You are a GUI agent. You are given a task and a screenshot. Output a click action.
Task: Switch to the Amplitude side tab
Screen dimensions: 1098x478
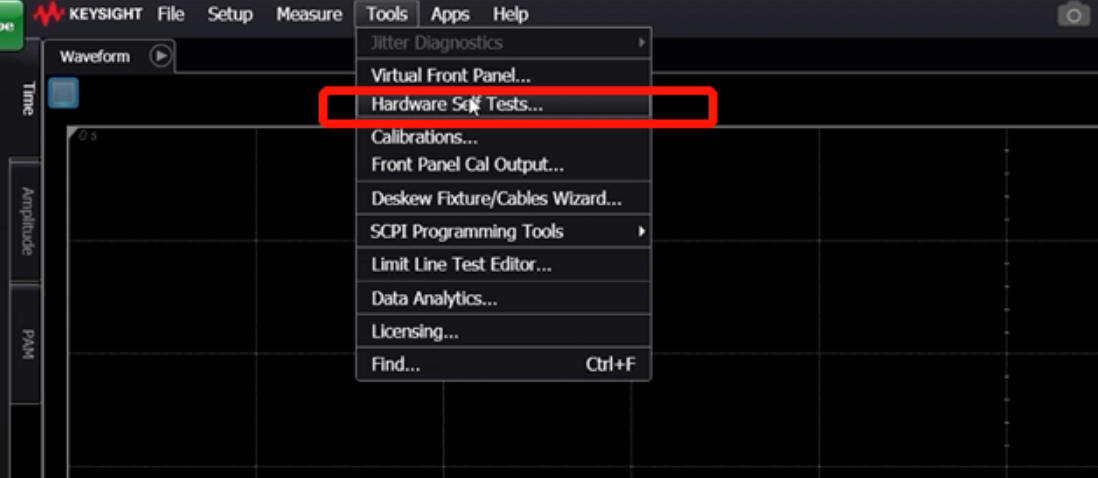tap(27, 220)
